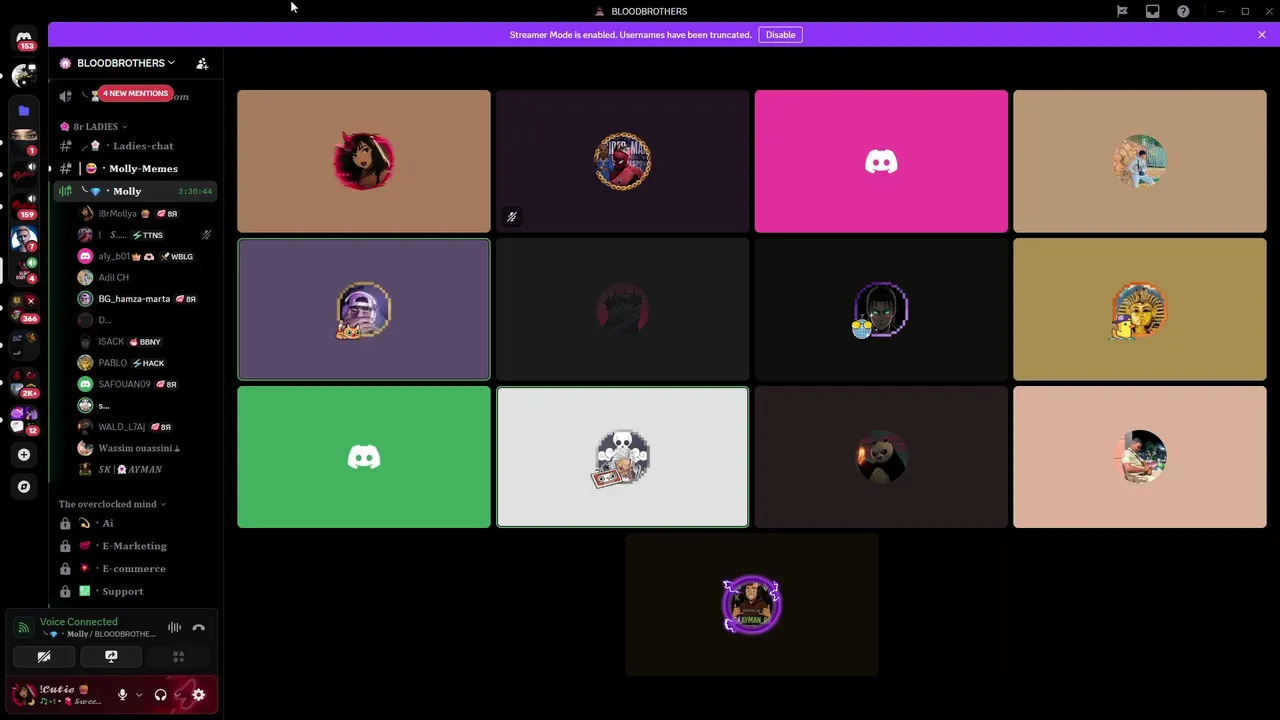Viewport: 1280px width, 720px height.
Task: Disconnect from voice call icon
Action: click(198, 628)
